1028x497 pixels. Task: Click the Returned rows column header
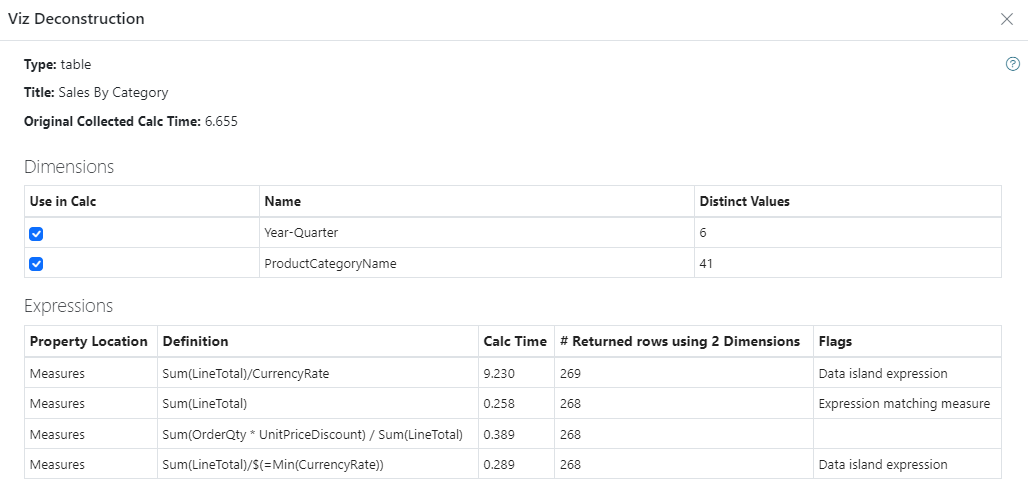680,341
